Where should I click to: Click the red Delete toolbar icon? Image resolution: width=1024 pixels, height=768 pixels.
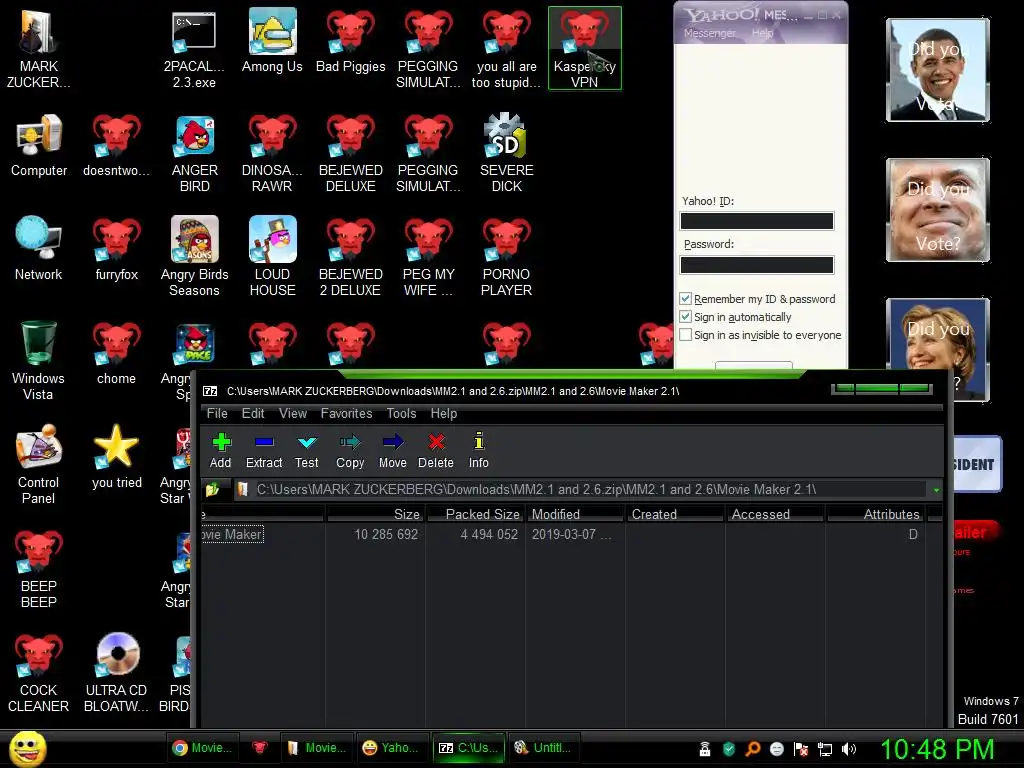(x=436, y=451)
